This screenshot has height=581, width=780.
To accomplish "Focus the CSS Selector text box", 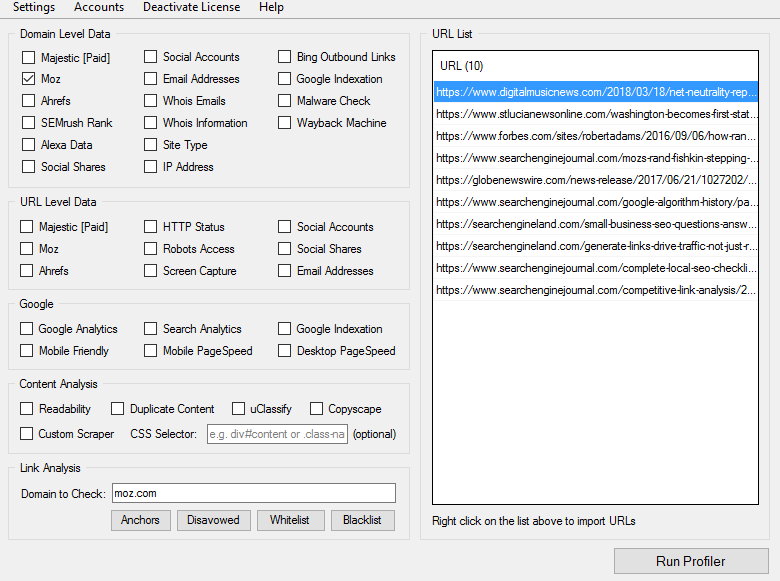I will 277,434.
